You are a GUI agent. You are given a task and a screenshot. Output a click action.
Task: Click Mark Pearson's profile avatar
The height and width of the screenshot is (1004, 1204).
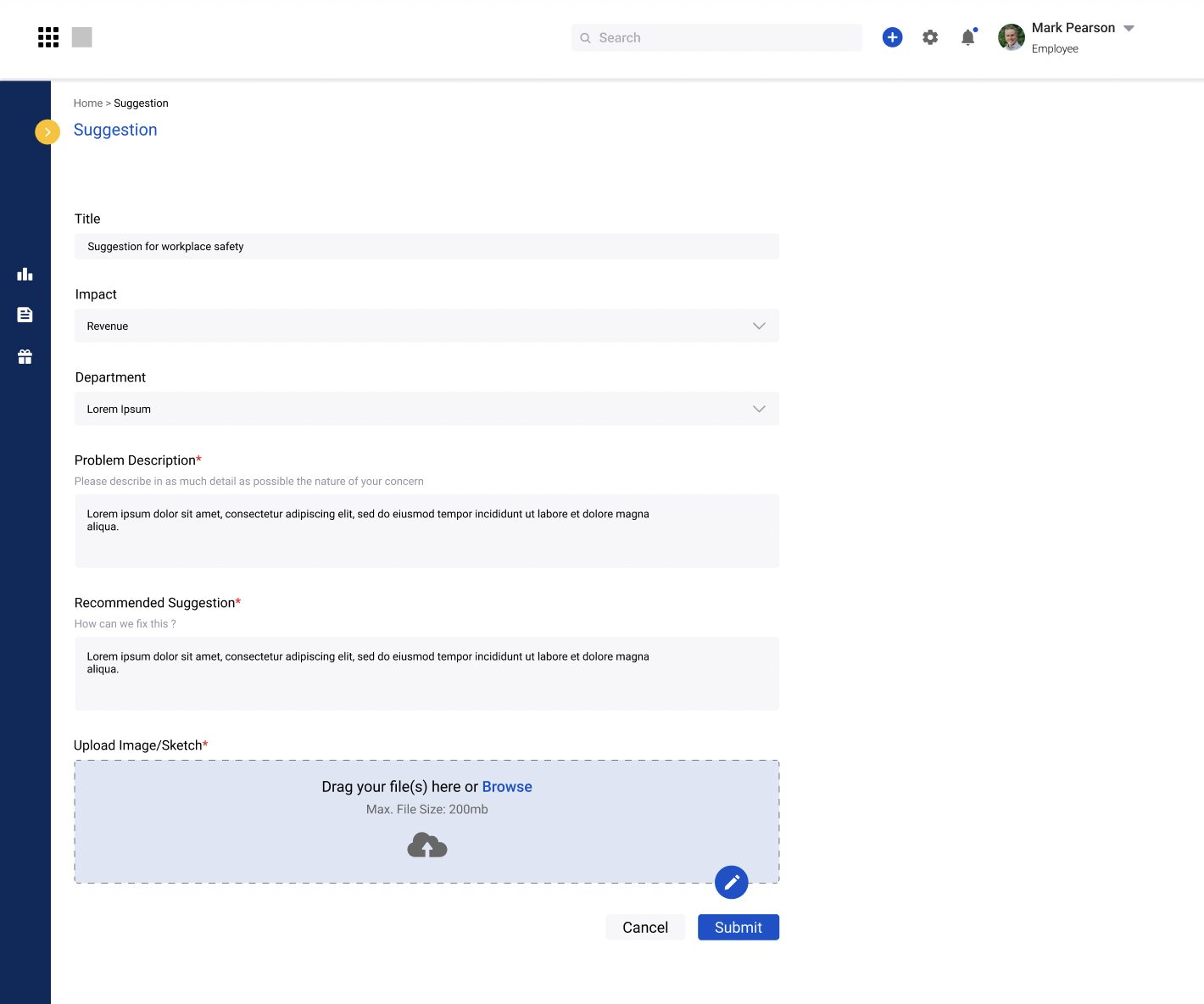pos(1011,36)
